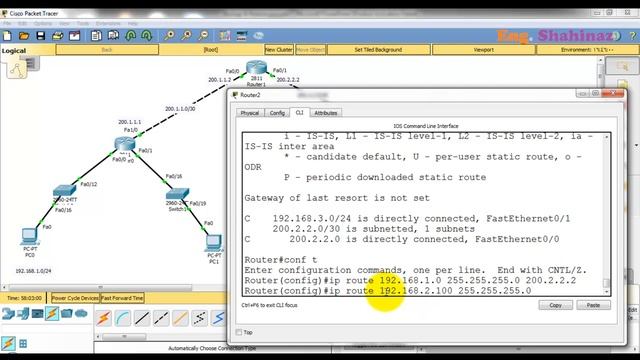Click the Undo arrow icon
The width and height of the screenshot is (640, 360).
coord(131,36)
